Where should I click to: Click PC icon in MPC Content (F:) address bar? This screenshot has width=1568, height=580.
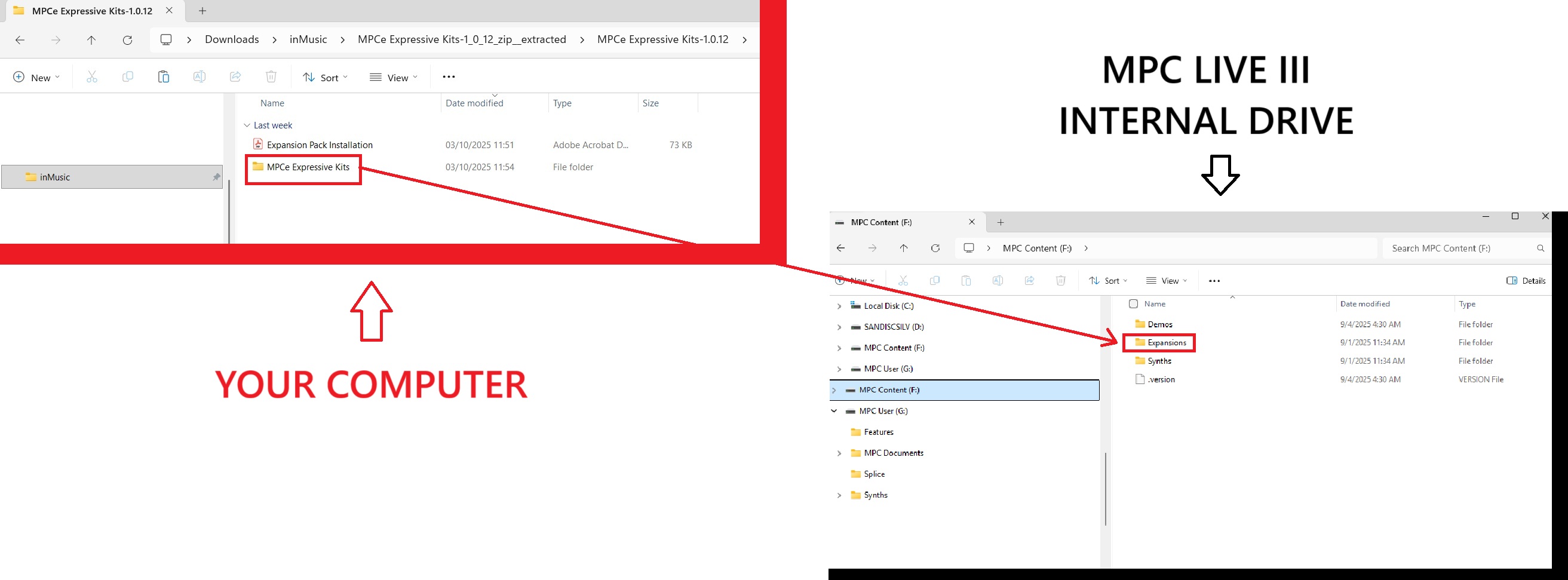[x=969, y=248]
